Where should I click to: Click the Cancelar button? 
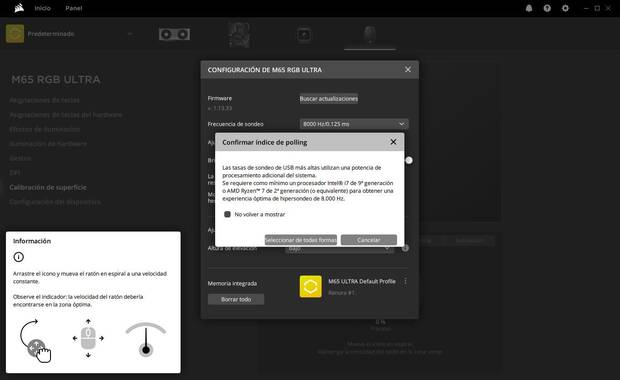[x=369, y=240]
